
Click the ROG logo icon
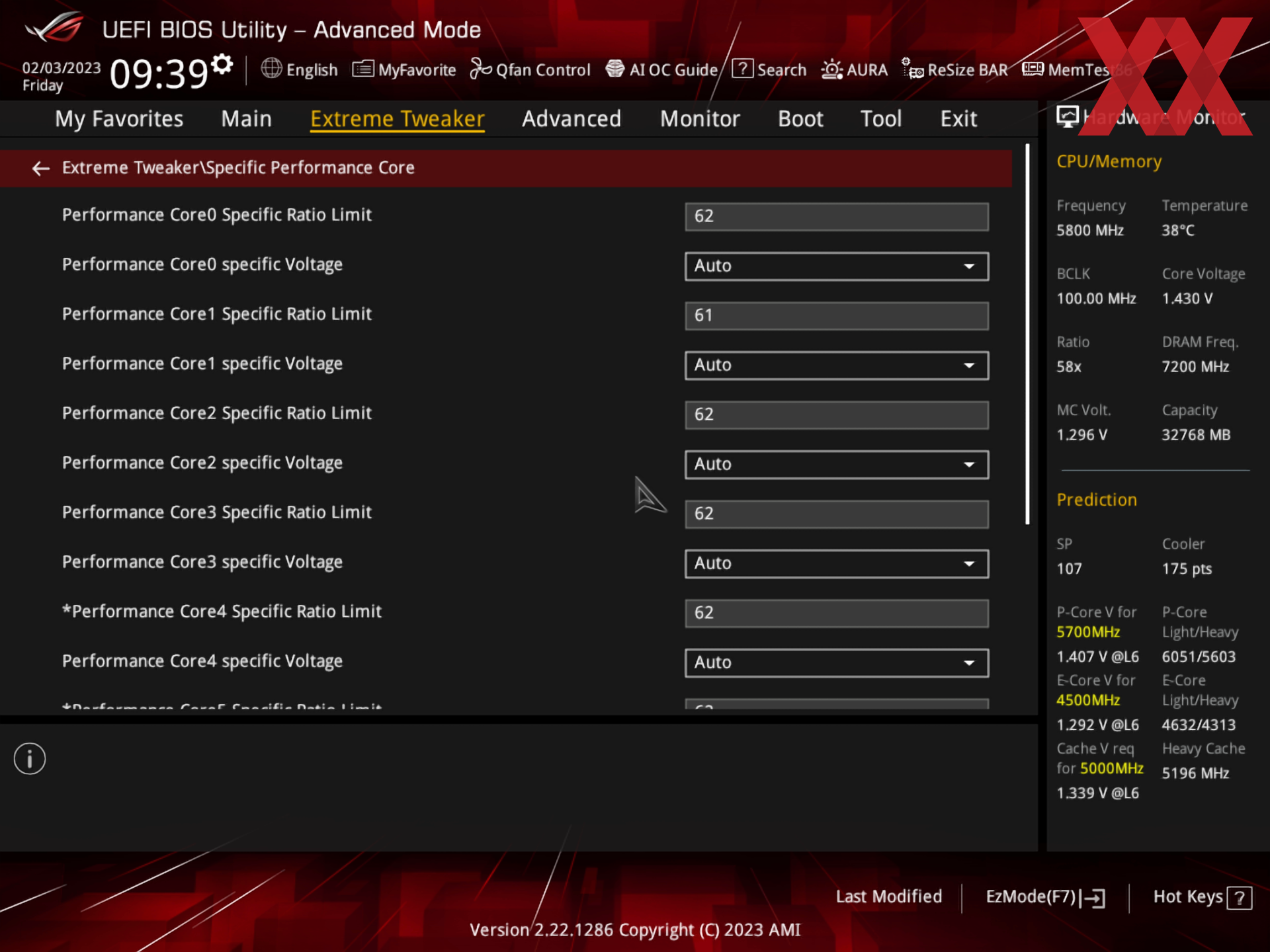pyautogui.click(x=54, y=28)
